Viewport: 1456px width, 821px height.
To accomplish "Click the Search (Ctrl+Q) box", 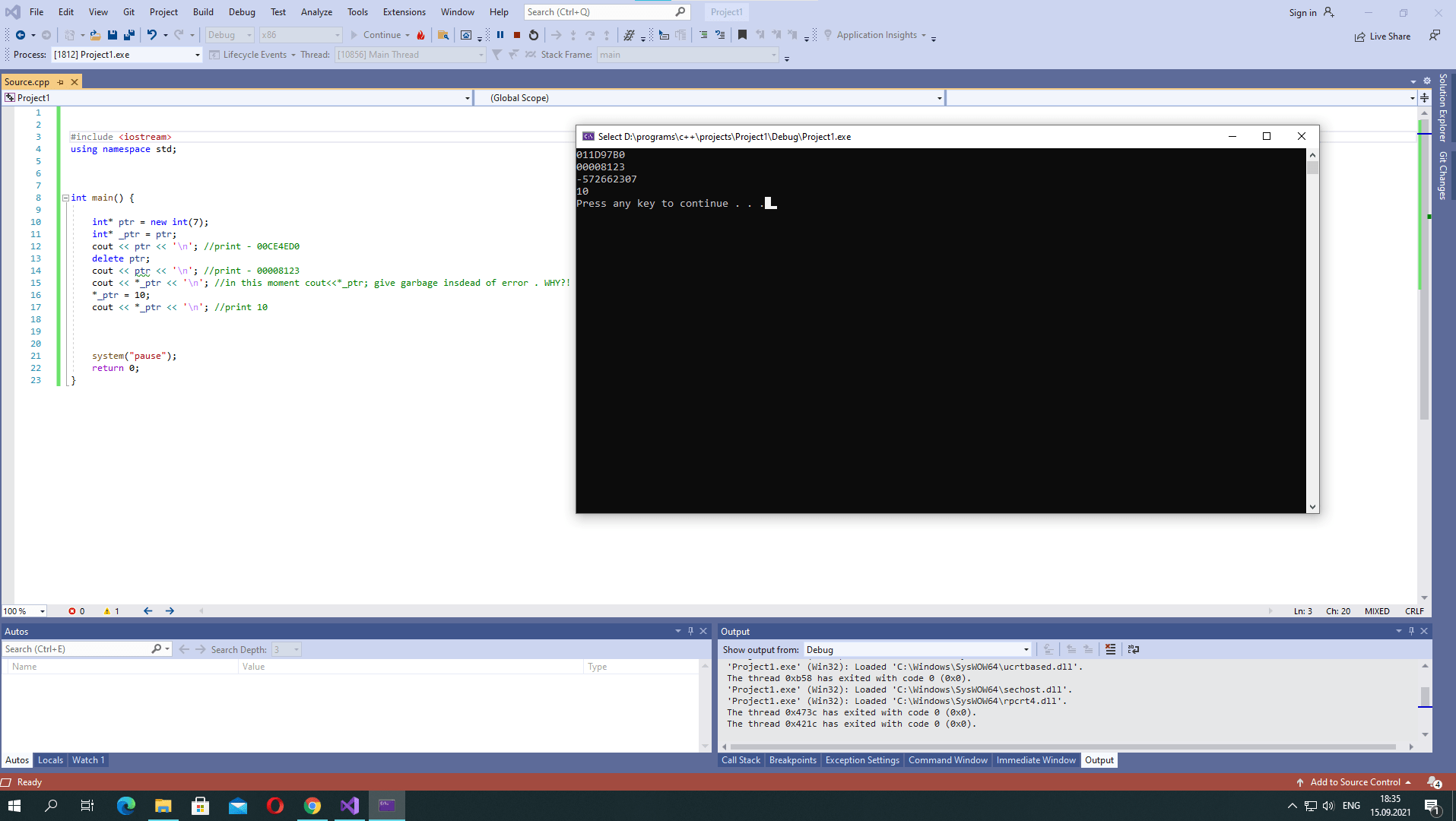I will 607,12.
